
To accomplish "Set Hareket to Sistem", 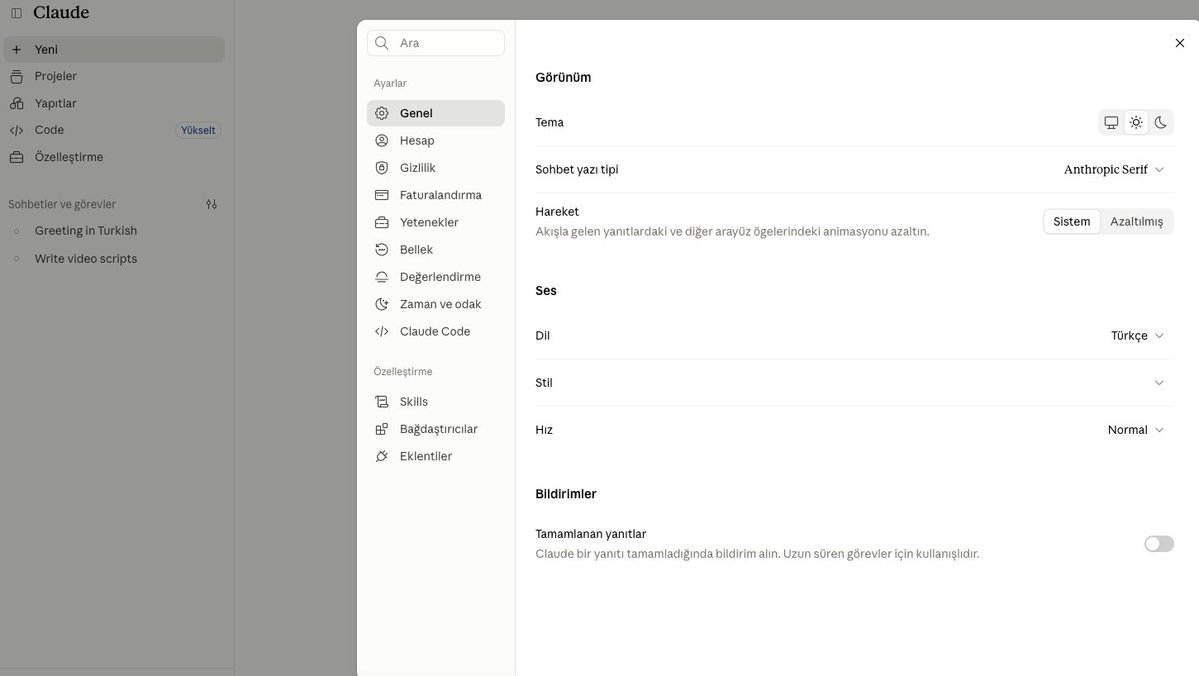I will tap(1071, 222).
